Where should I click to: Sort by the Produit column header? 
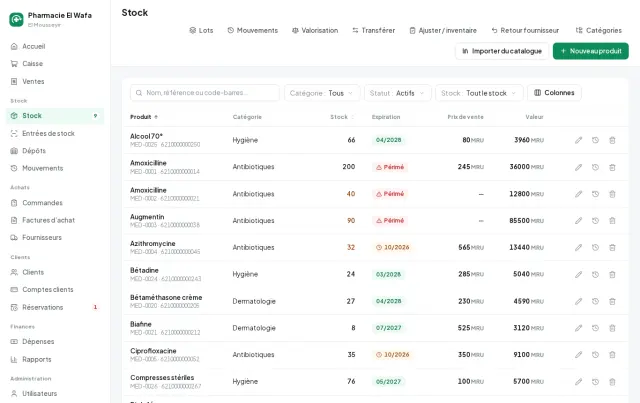(144, 117)
